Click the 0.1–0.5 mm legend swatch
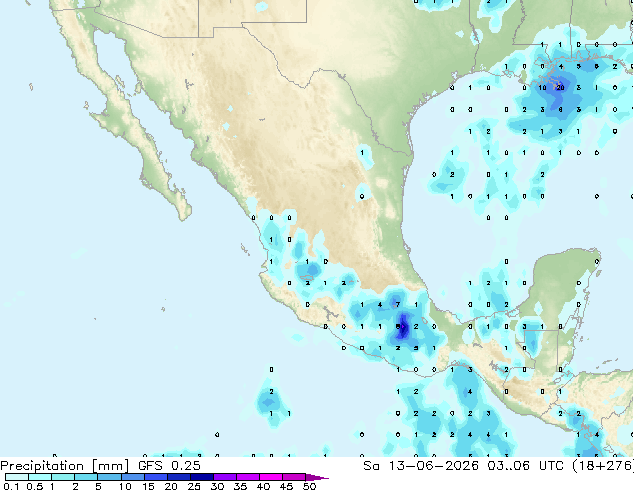Screen dimensions: 634x490 tap(17, 477)
